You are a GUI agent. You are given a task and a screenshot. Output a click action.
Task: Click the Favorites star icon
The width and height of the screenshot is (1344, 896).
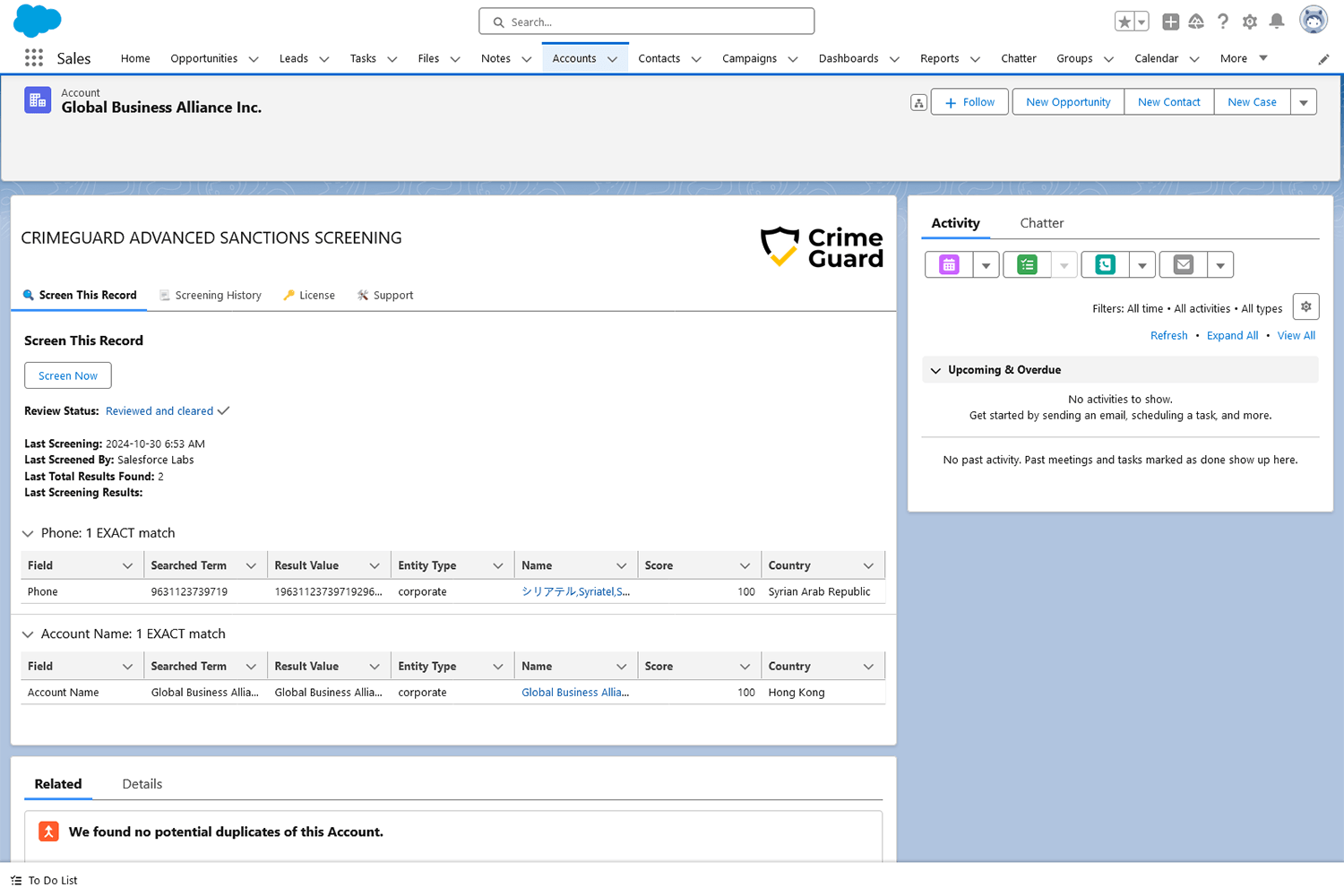pos(1124,22)
